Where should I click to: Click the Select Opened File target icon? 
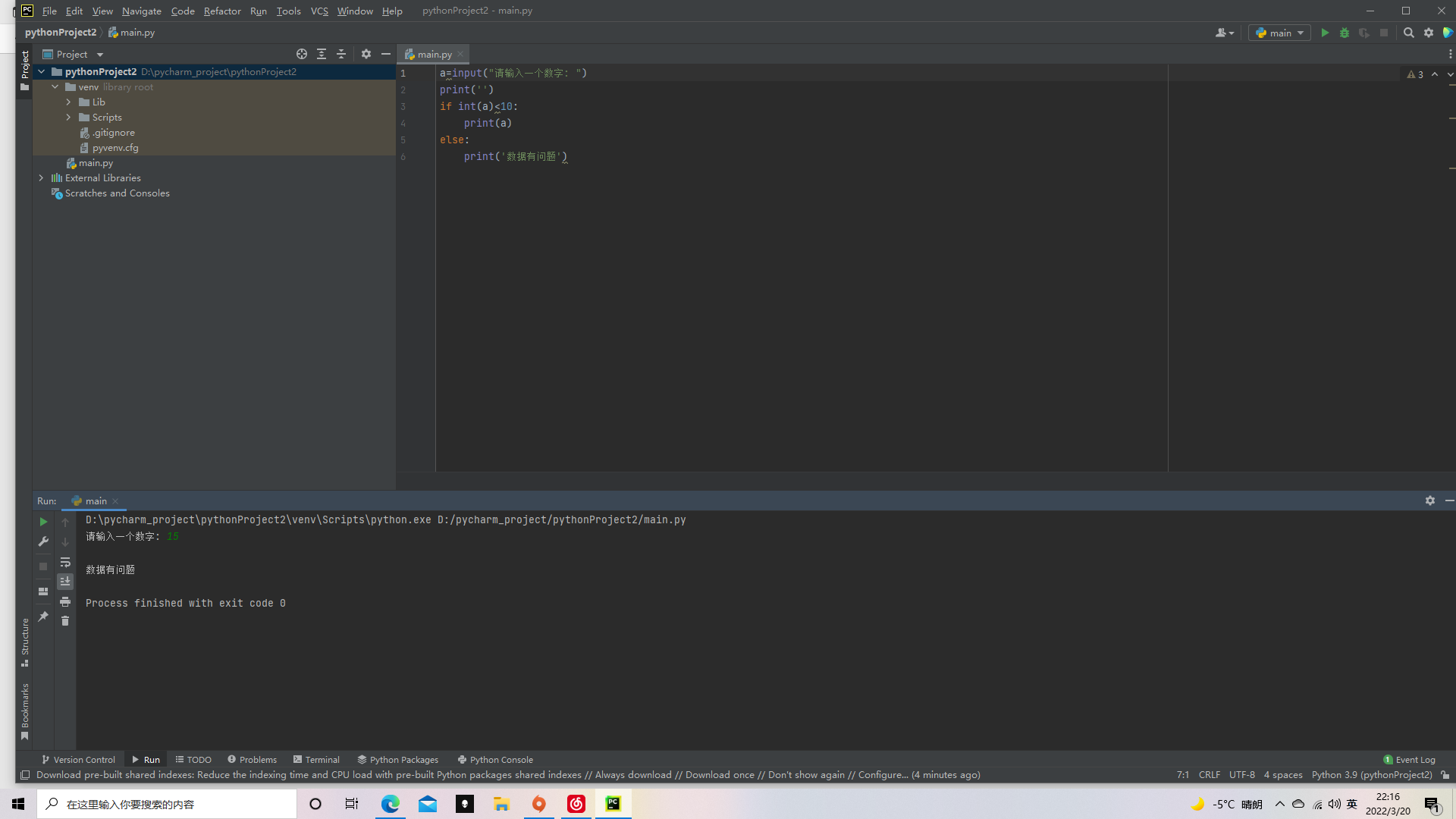[x=302, y=54]
